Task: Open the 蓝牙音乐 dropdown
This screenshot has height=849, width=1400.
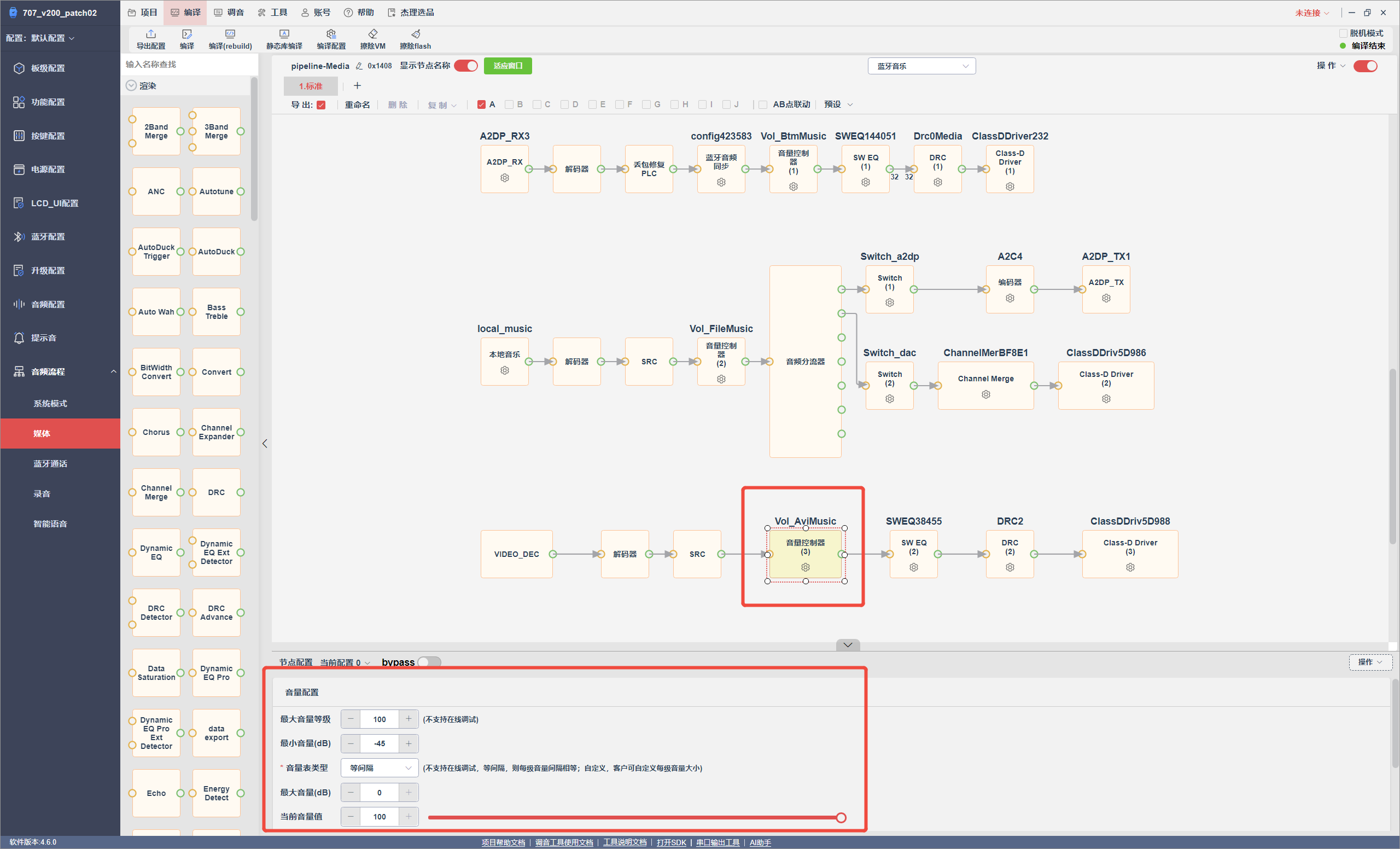Action: [921, 66]
